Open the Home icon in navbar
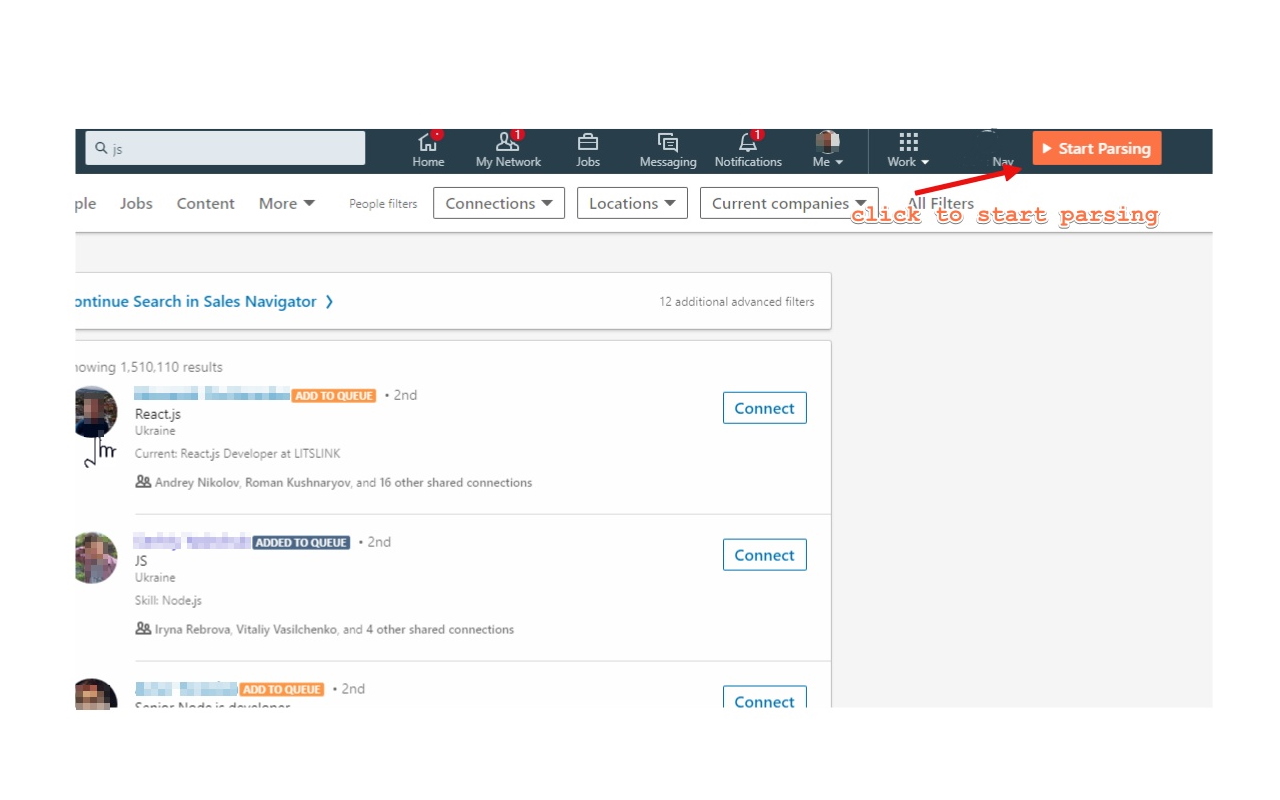 tap(428, 150)
